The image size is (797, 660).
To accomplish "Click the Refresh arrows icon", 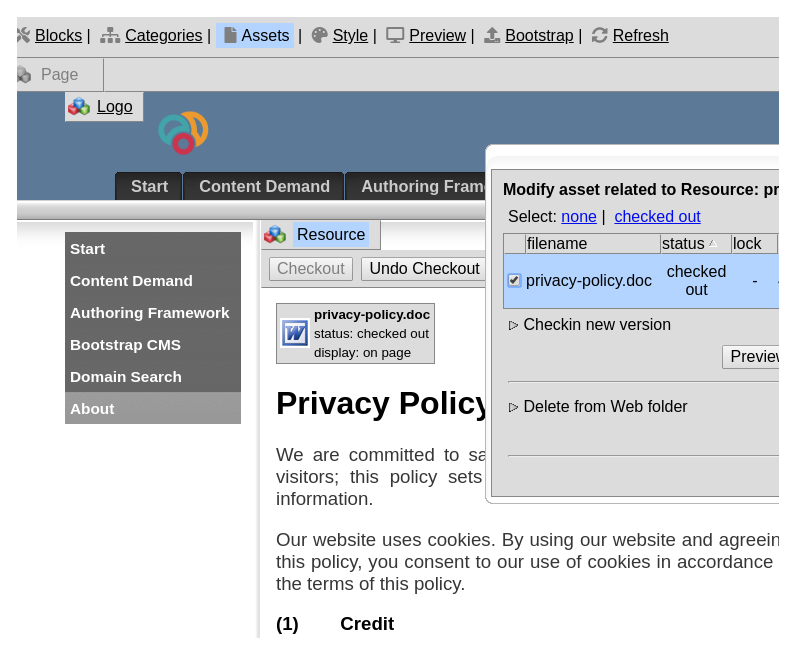I will (600, 35).
